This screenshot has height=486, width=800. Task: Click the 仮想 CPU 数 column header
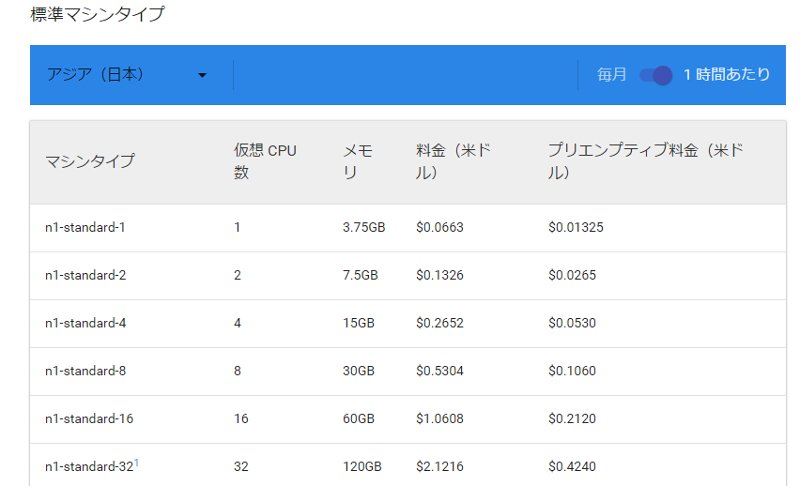pos(265,161)
